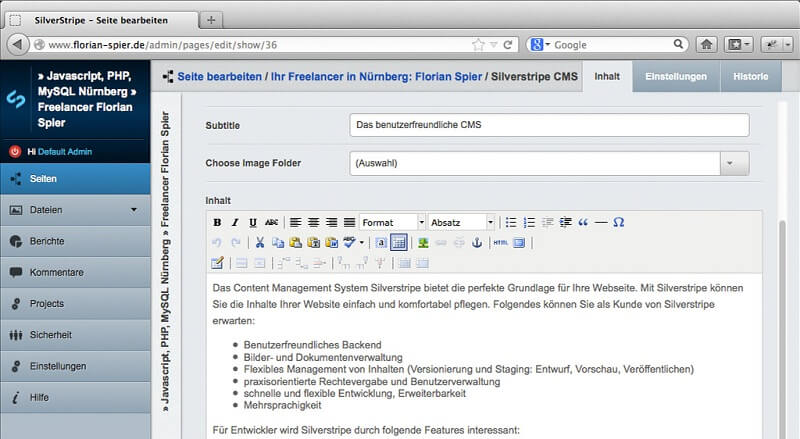Image resolution: width=800 pixels, height=439 pixels.
Task: Insert an image via the toolbar
Action: (x=423, y=242)
